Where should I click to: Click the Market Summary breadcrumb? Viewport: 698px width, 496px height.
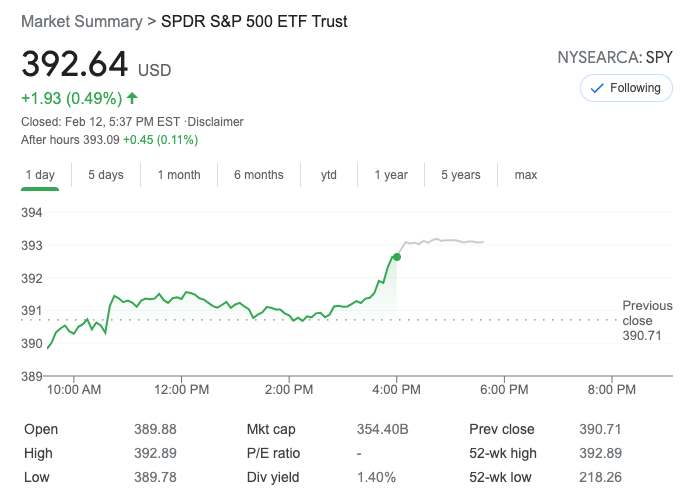pyautogui.click(x=80, y=21)
